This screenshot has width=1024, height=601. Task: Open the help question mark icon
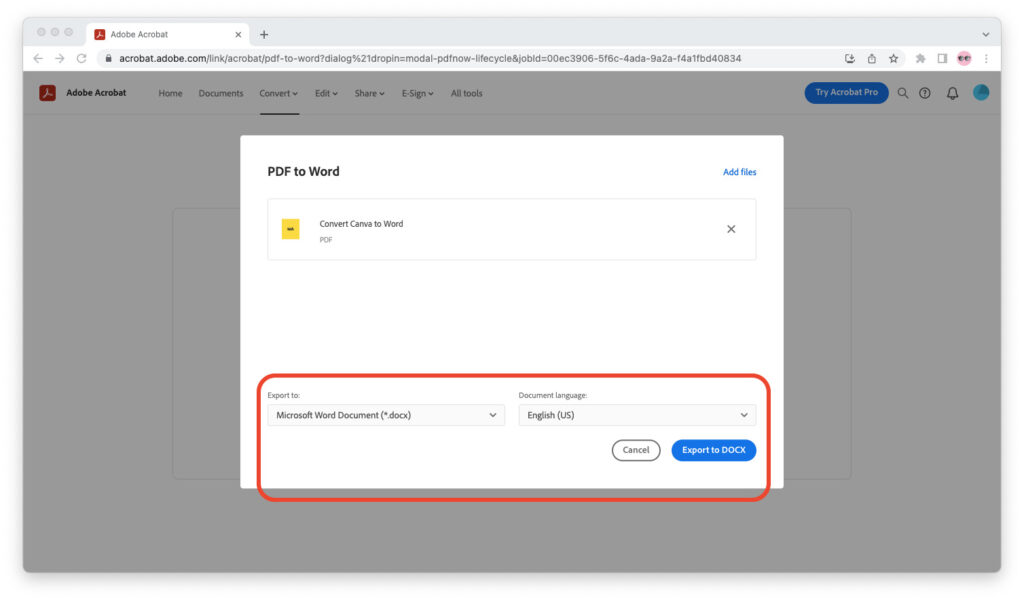[925, 93]
